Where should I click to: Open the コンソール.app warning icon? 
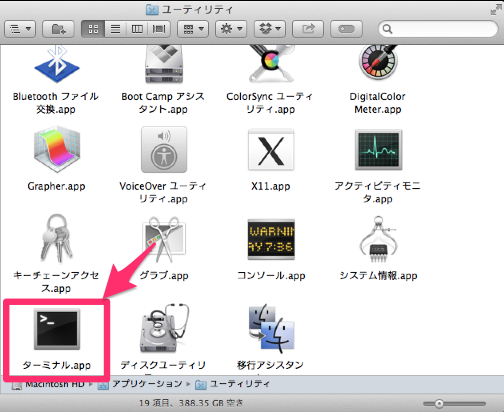point(271,239)
